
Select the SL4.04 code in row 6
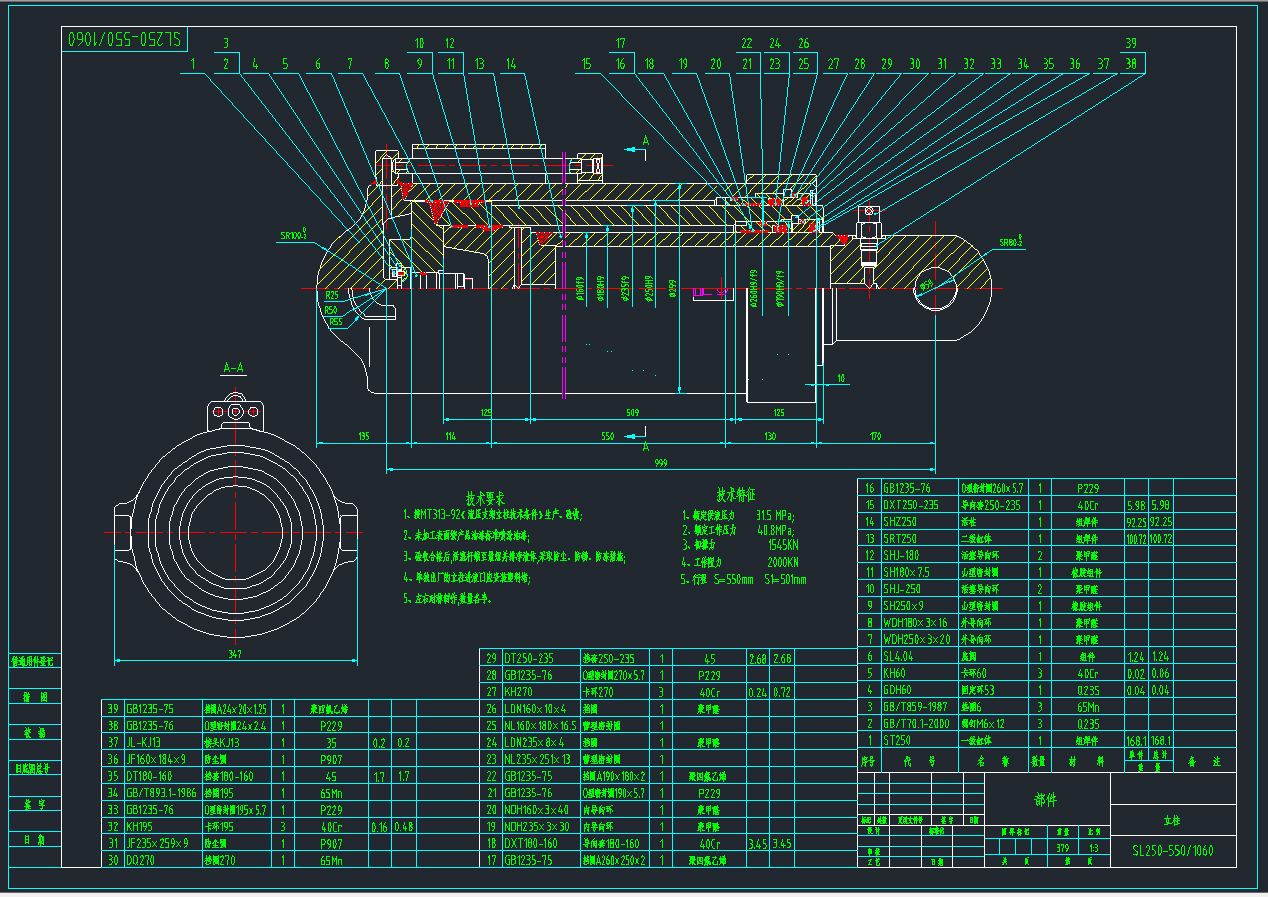(899, 657)
